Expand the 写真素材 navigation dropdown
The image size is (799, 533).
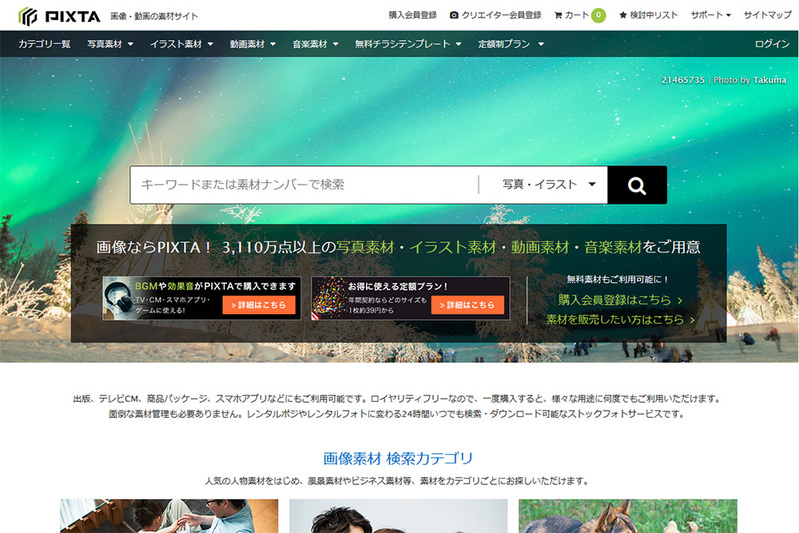[x=110, y=44]
